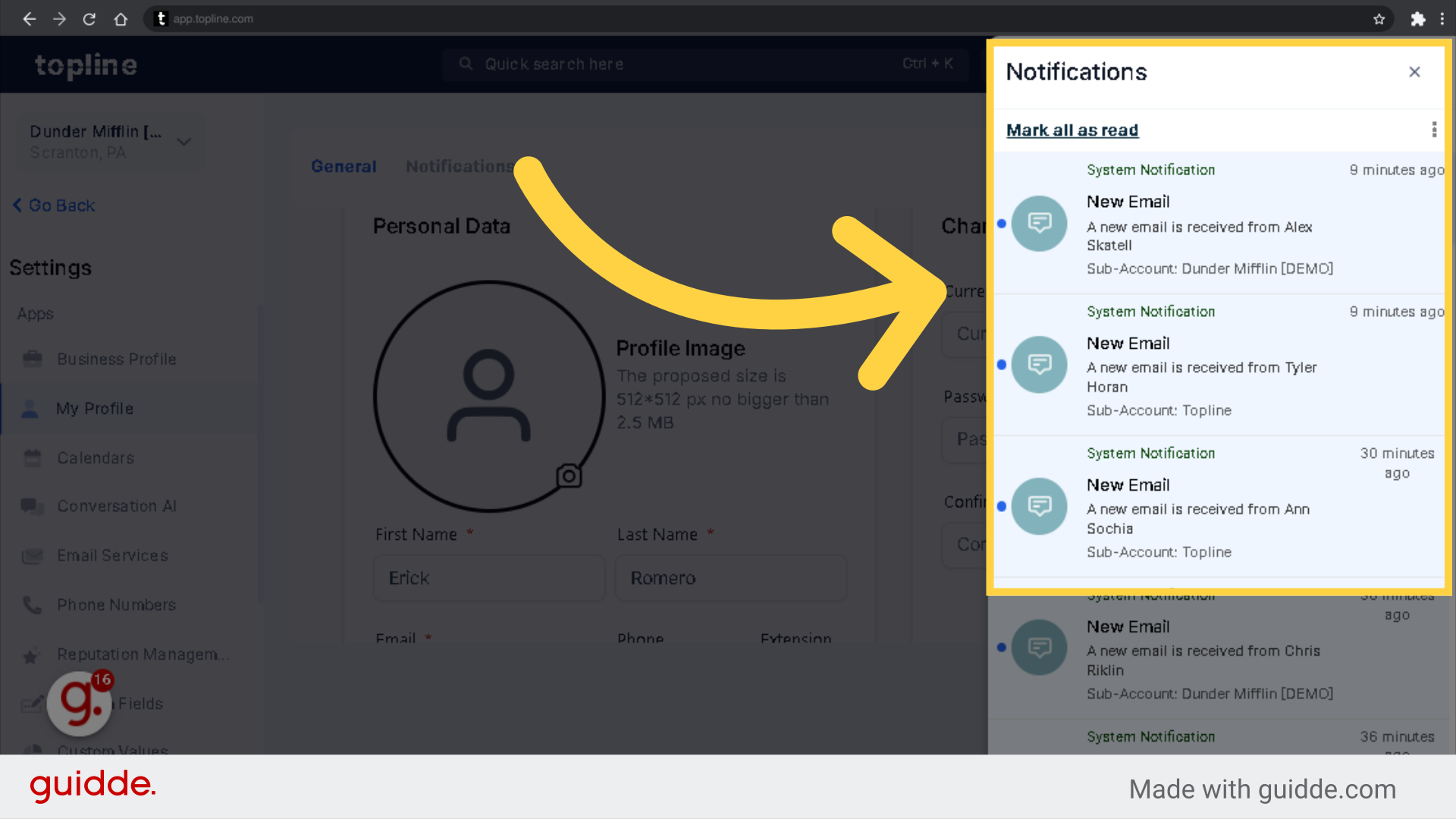
Task: Open My Profile settings
Action: [x=95, y=409]
